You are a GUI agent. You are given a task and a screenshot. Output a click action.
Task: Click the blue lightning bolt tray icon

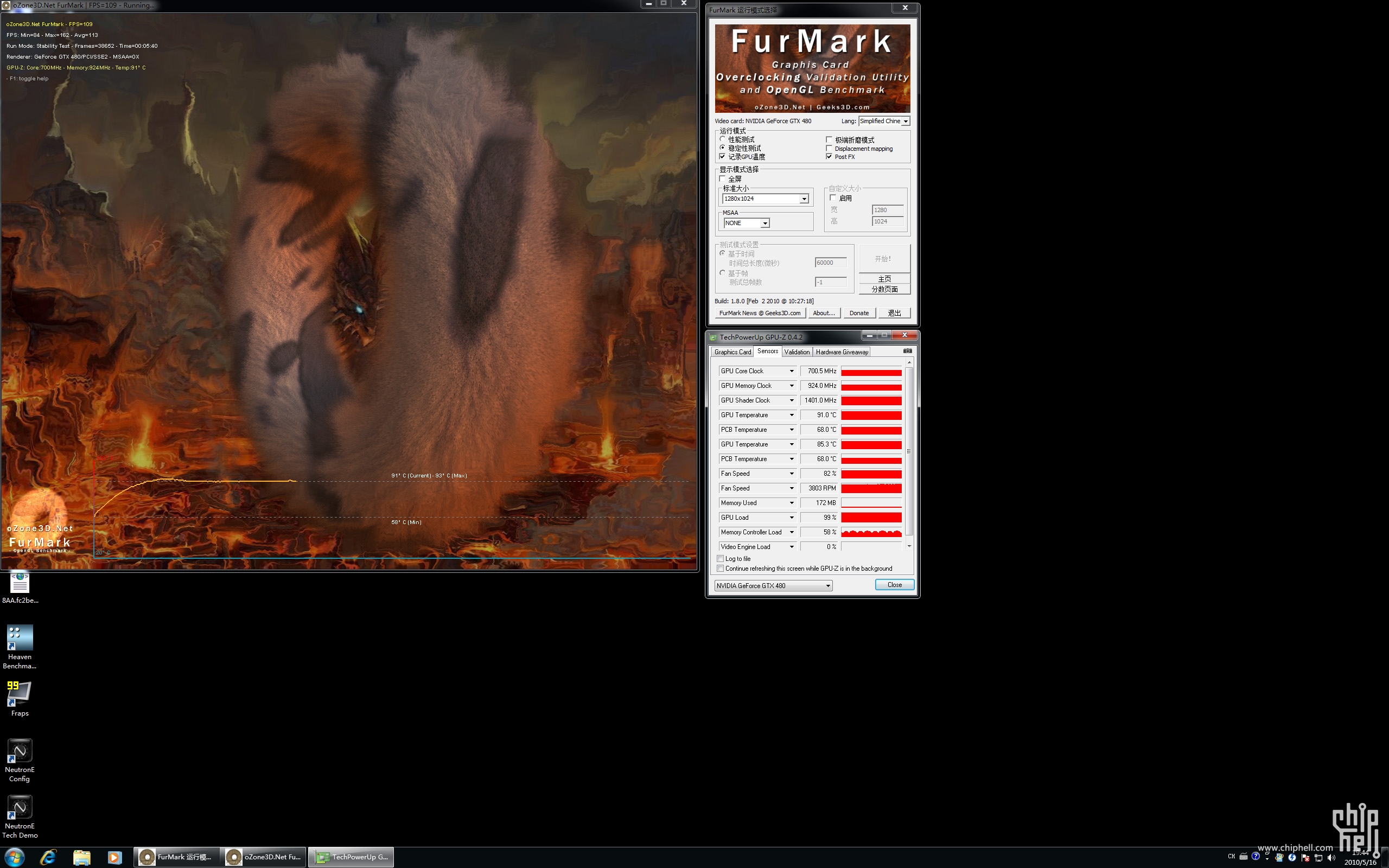(x=1292, y=858)
